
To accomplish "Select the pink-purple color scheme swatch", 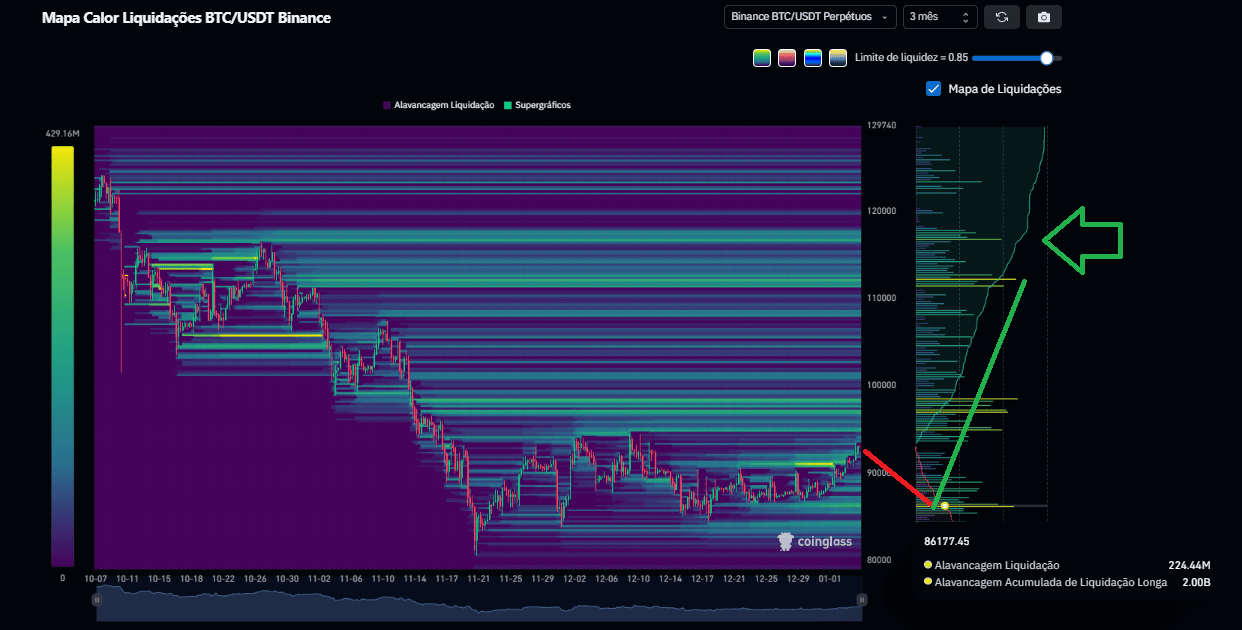I will (x=787, y=58).
